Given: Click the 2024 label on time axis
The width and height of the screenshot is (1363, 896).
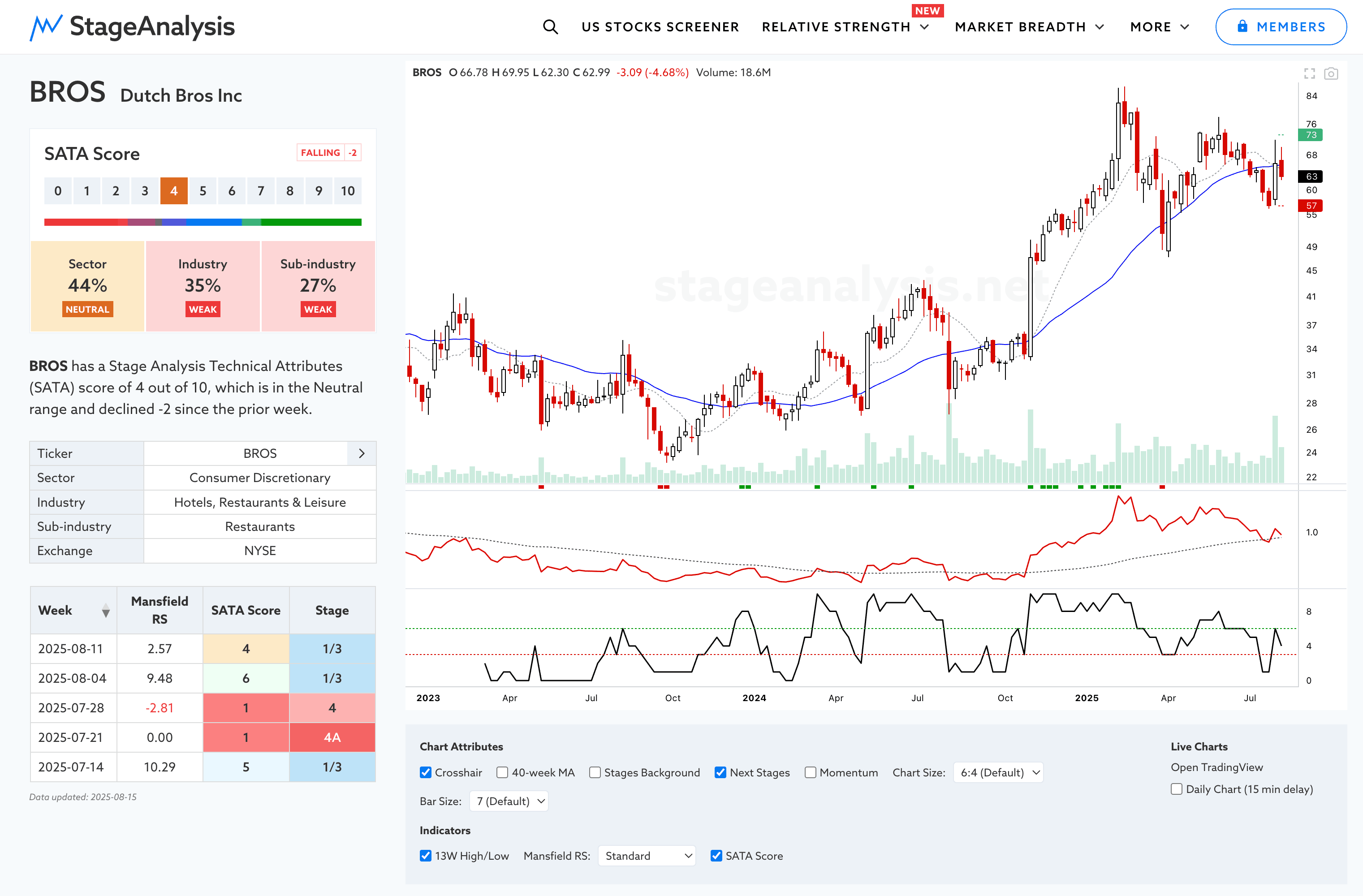Looking at the screenshot, I should coord(754,698).
